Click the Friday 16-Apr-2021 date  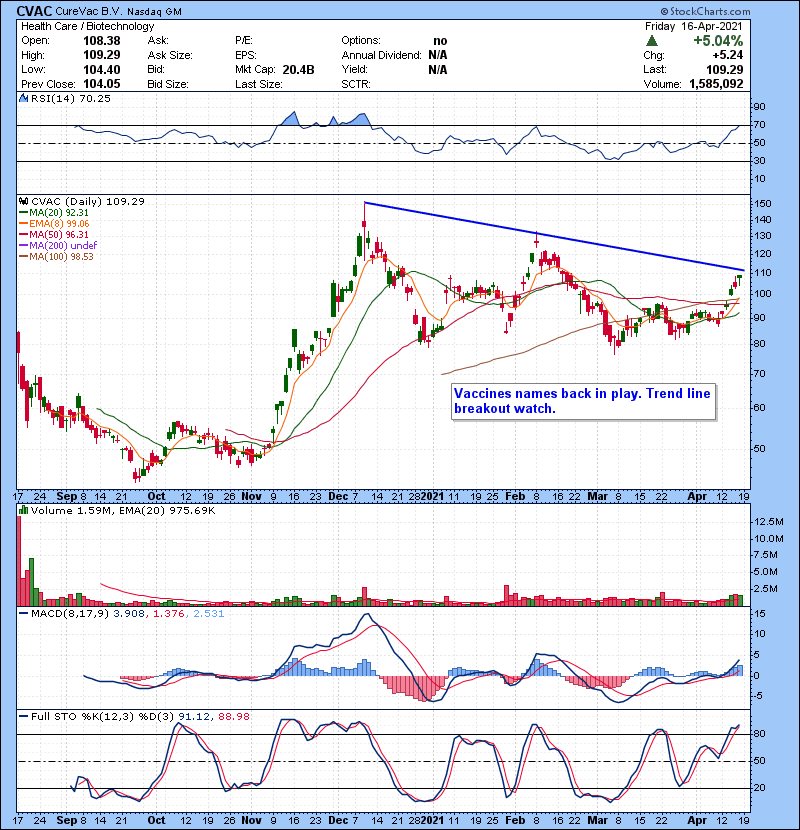pyautogui.click(x=694, y=26)
